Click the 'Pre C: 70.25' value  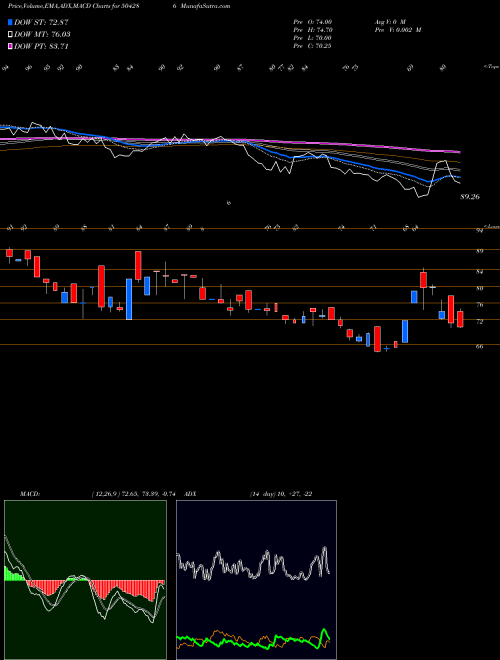(x=313, y=46)
